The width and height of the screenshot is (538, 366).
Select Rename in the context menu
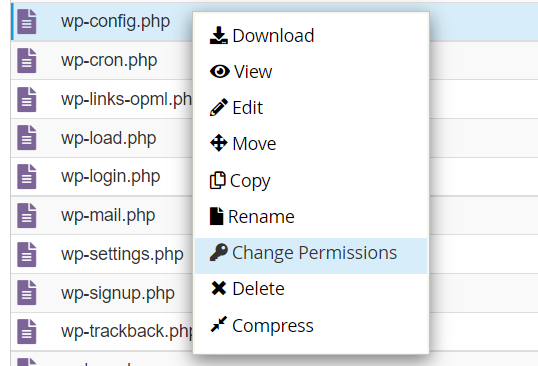(x=311, y=216)
